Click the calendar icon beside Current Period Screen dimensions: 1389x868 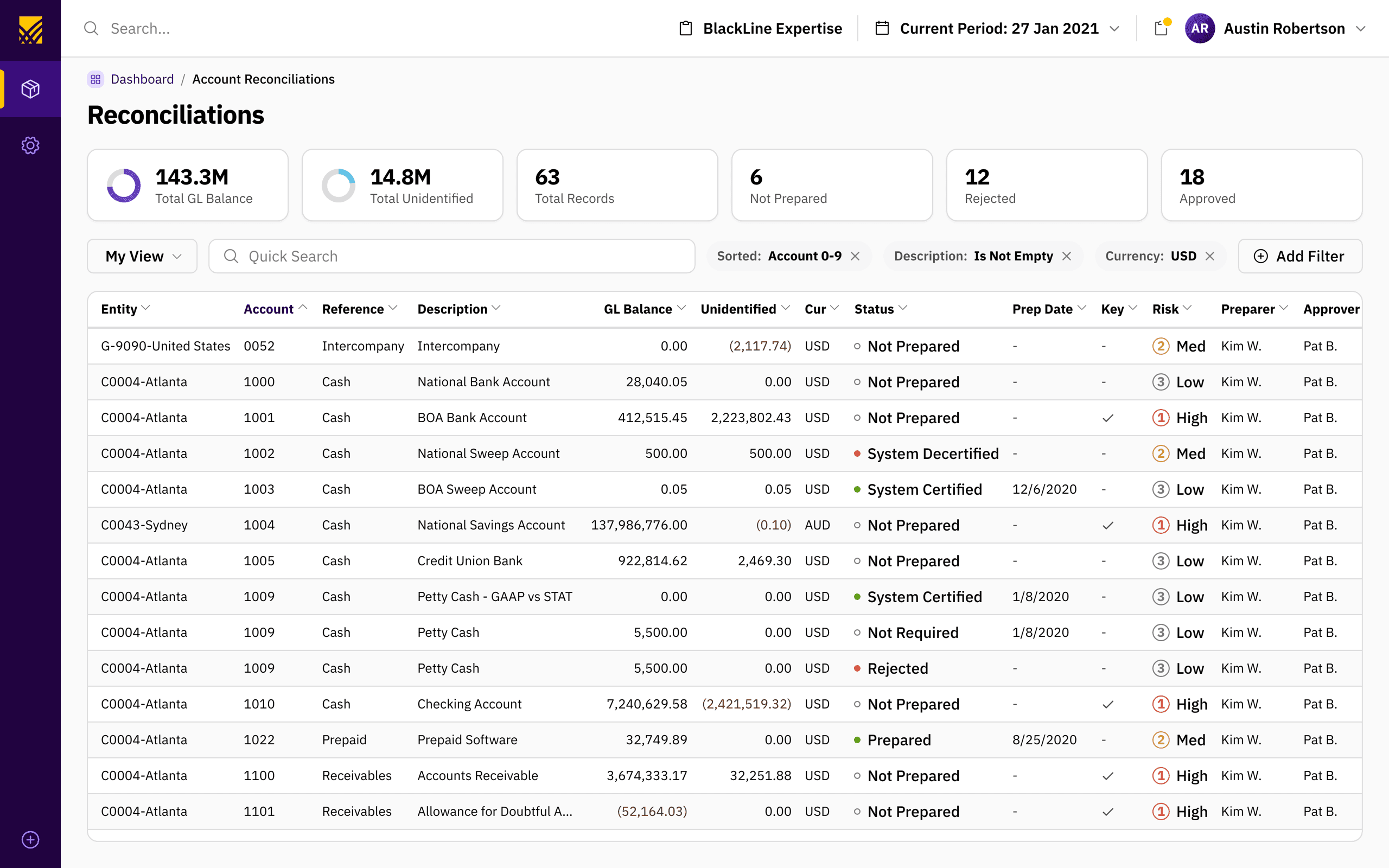pyautogui.click(x=882, y=28)
